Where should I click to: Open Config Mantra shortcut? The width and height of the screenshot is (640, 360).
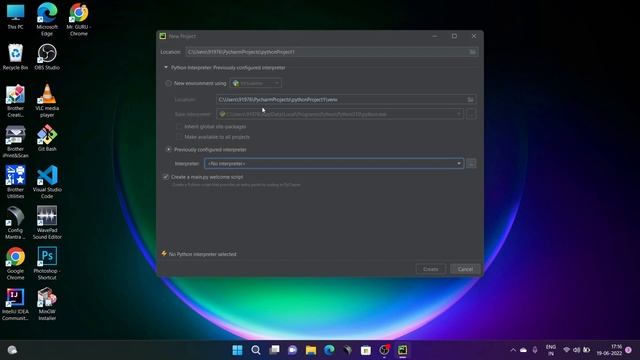16,223
